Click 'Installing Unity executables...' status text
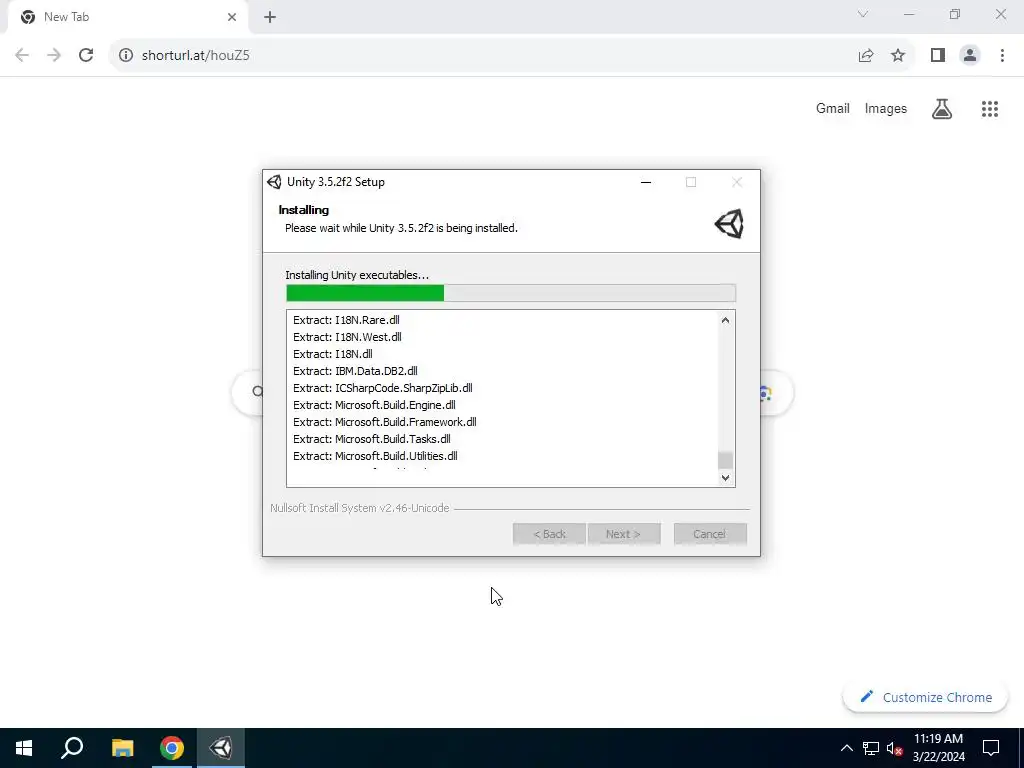This screenshot has height=768, width=1024. (357, 275)
